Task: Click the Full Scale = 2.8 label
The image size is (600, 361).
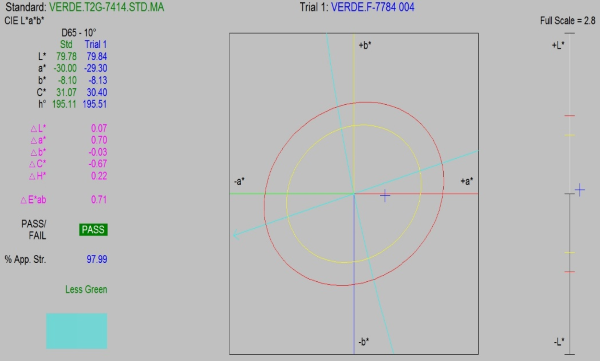Action: tap(567, 21)
